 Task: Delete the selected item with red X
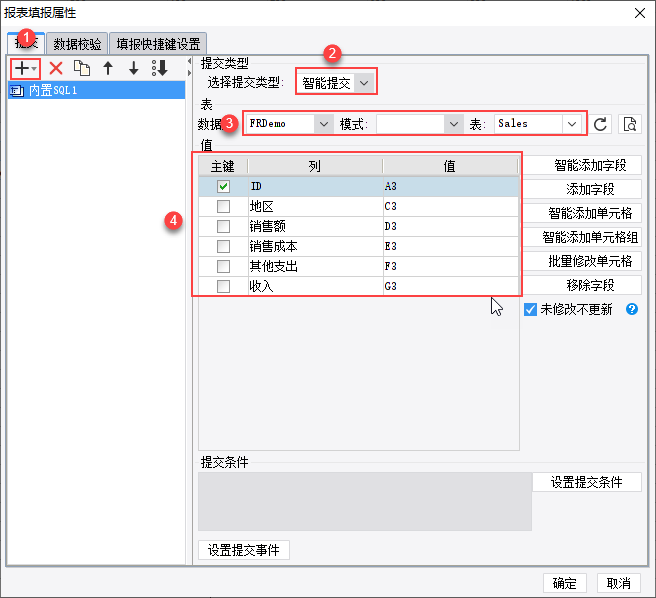tap(56, 68)
